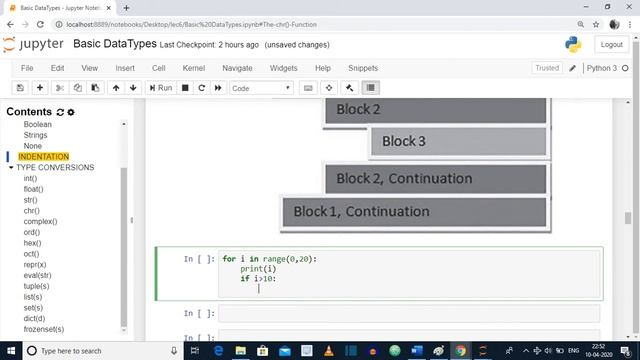Viewport: 640px width, 360px height.
Task: Click the empty second code cell
Action: coord(409,313)
